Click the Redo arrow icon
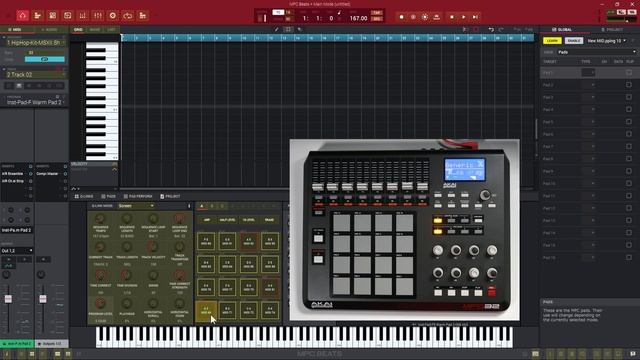640x360 pixels. pos(501,29)
